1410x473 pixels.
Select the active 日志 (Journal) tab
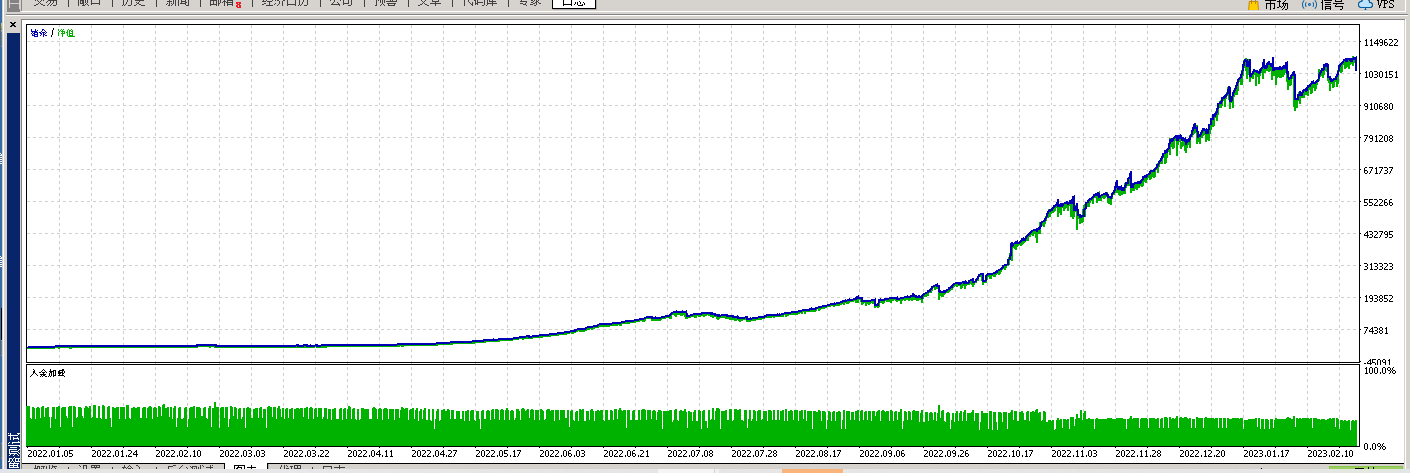click(x=573, y=3)
